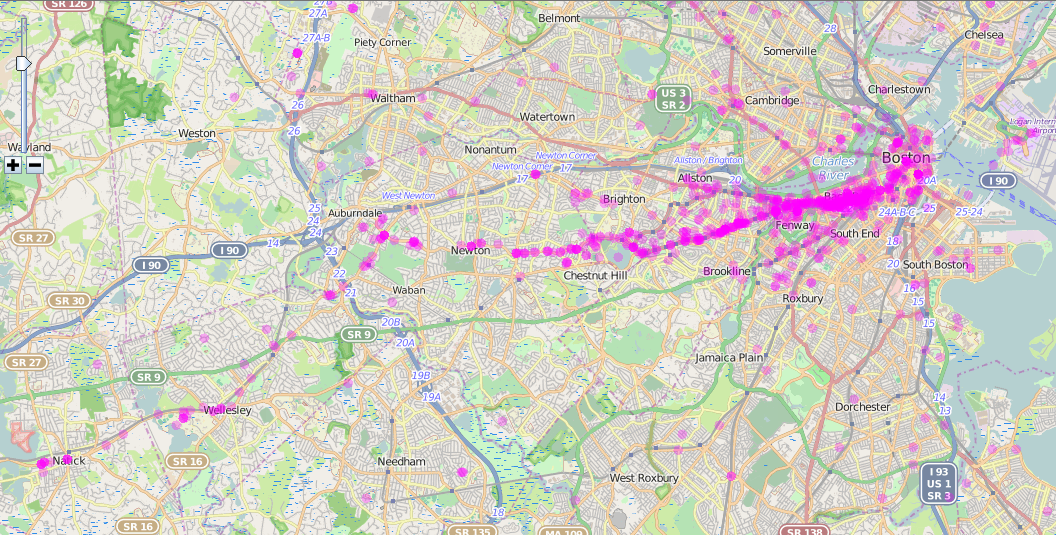
Task: Click the Piety Corner label
Action: pos(383,42)
